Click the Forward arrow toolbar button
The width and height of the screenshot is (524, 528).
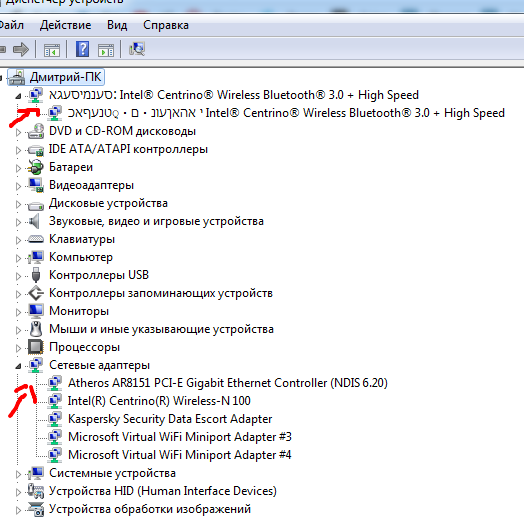(21, 50)
